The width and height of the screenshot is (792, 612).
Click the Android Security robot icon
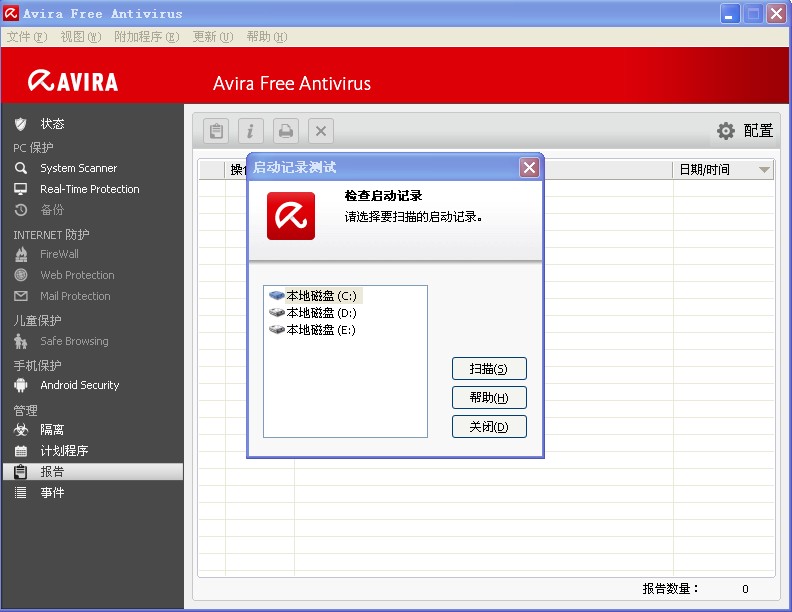click(21, 385)
